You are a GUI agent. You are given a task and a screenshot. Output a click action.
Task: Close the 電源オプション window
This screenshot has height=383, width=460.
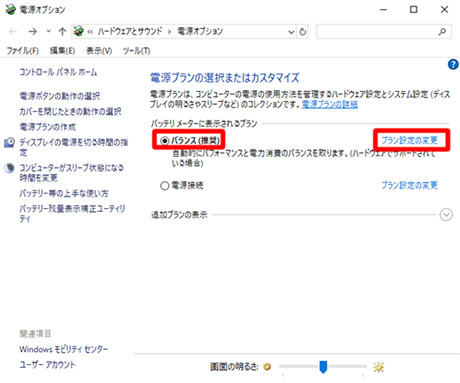[x=444, y=10]
